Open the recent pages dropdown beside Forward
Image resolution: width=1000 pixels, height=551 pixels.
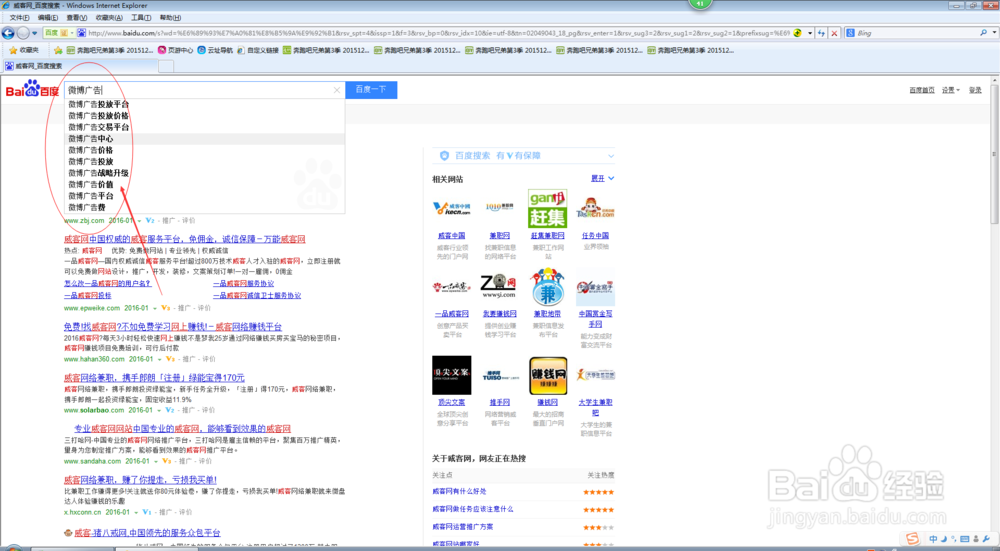34,33
